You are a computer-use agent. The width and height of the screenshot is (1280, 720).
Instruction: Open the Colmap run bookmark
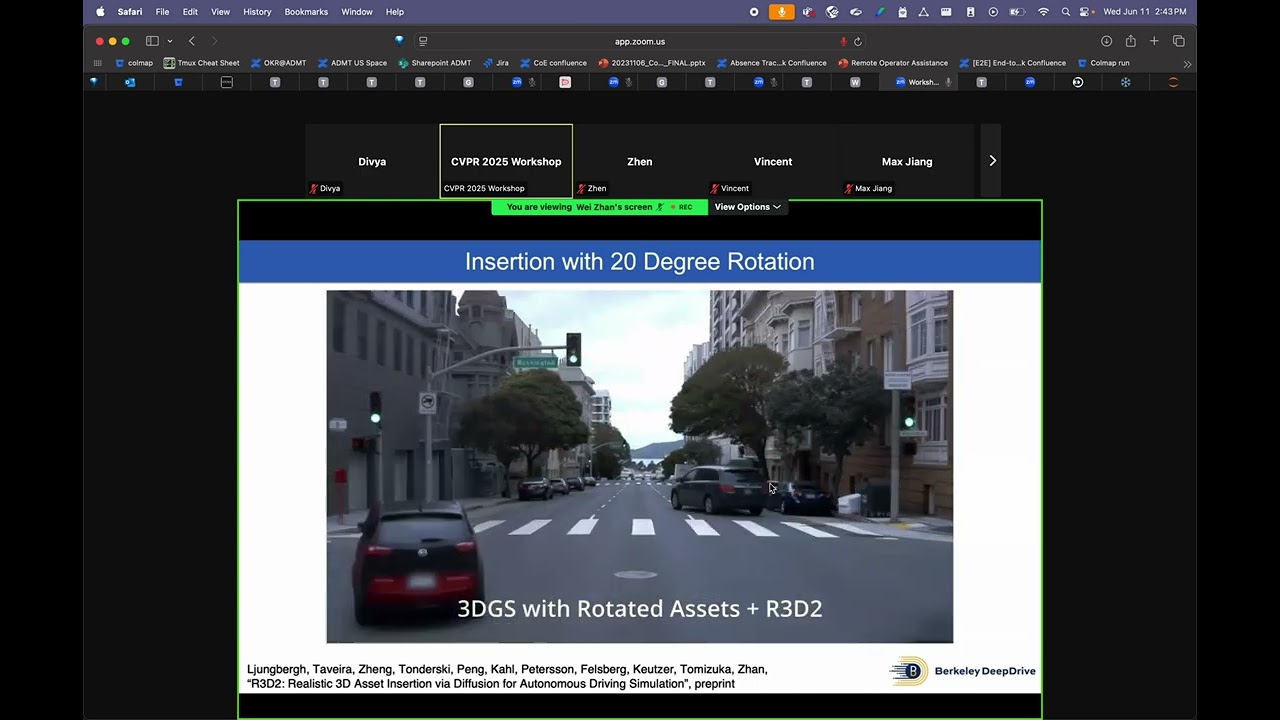pos(1103,63)
